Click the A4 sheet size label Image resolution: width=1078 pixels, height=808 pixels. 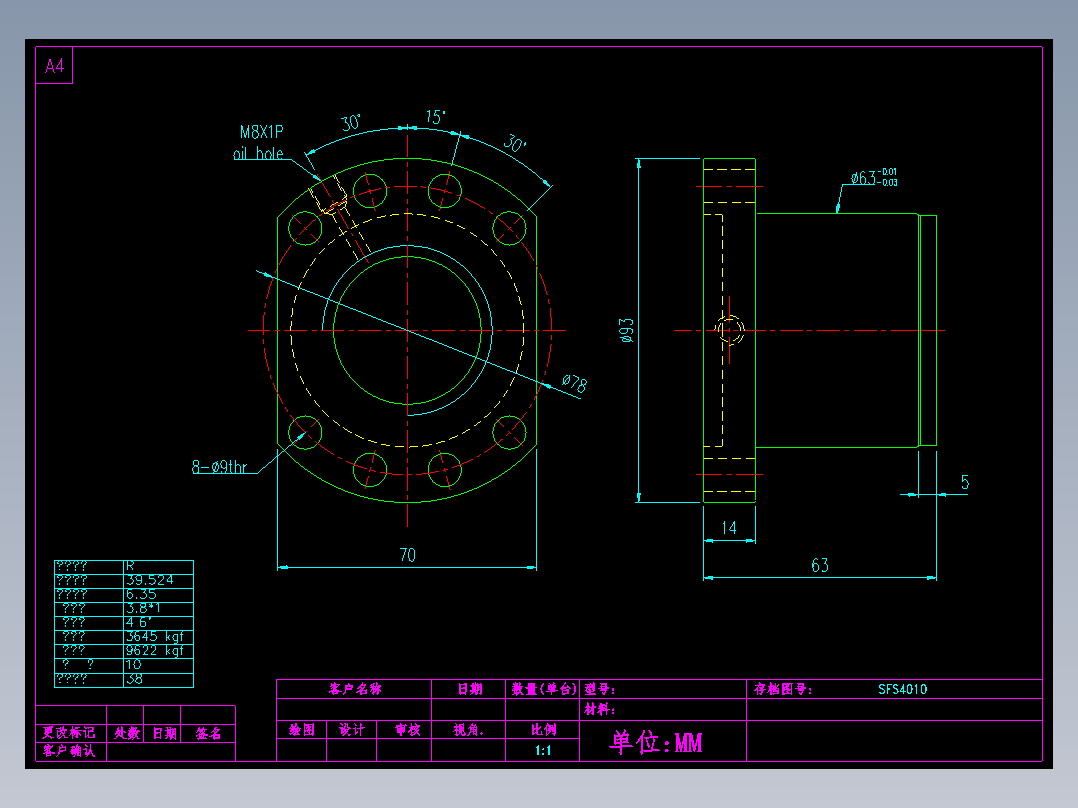pos(54,66)
